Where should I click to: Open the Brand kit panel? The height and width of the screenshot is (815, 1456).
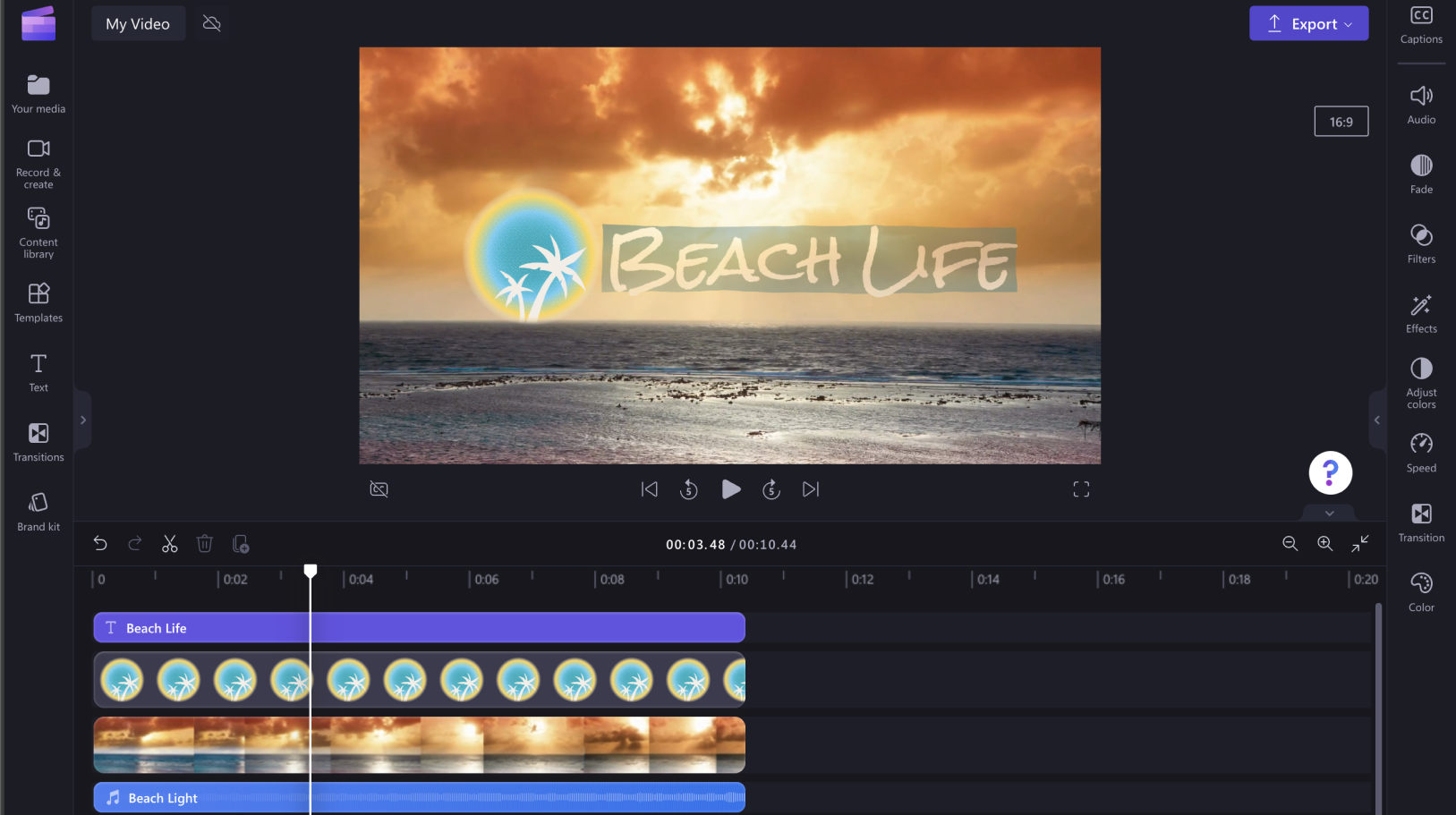tap(38, 512)
